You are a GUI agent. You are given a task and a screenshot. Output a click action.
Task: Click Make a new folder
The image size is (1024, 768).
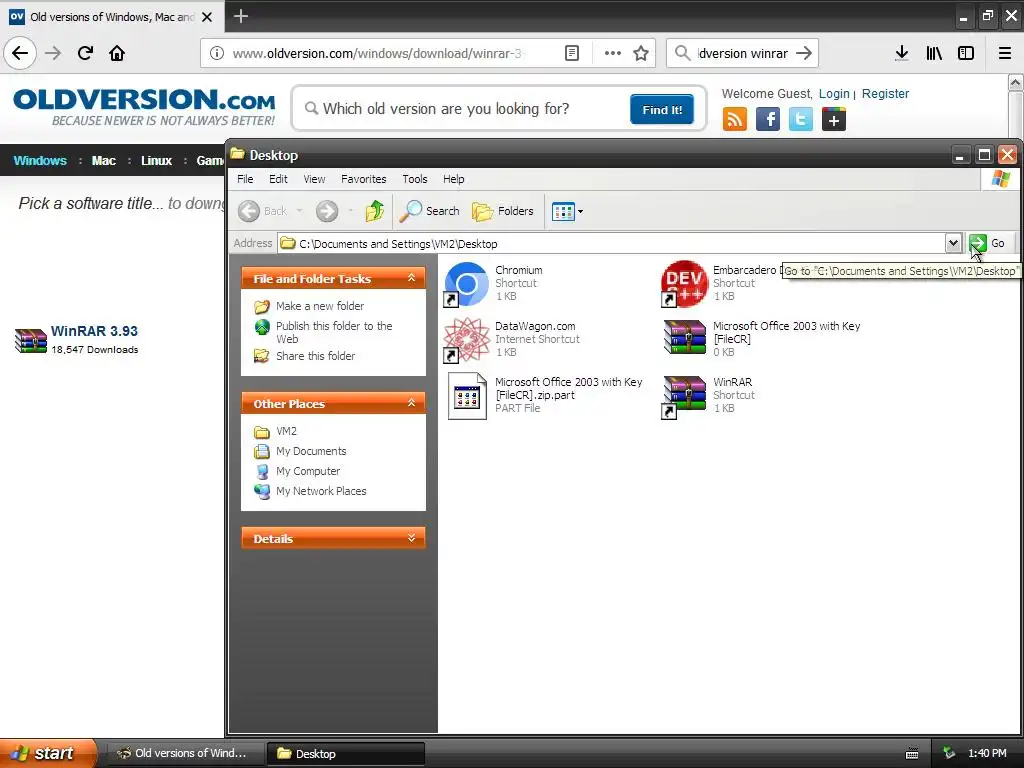320,306
